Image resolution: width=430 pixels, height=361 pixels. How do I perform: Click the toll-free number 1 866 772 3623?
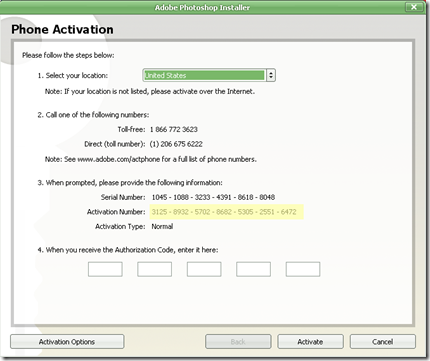click(174, 129)
